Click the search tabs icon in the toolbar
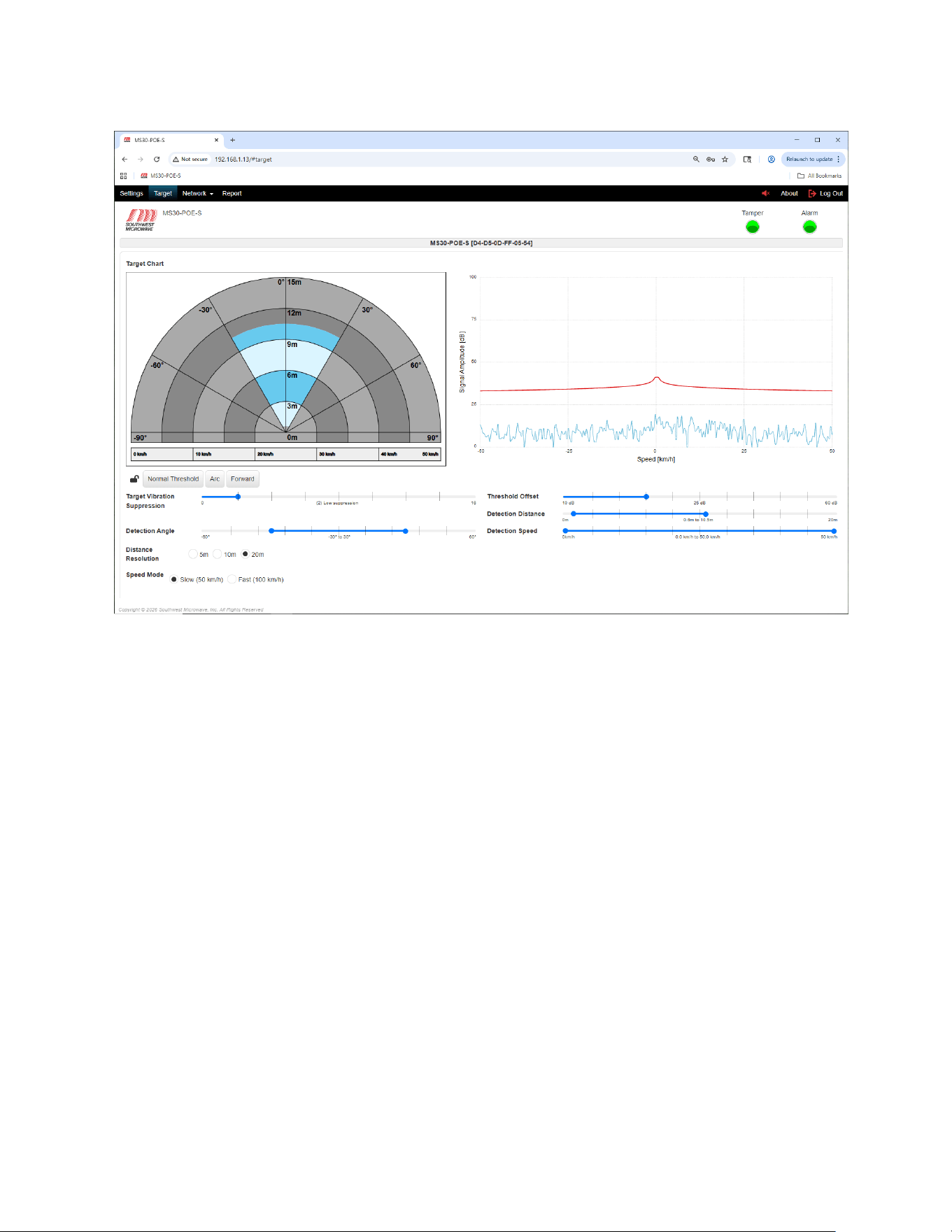Viewport: 952px width, 1232px height. [747, 160]
